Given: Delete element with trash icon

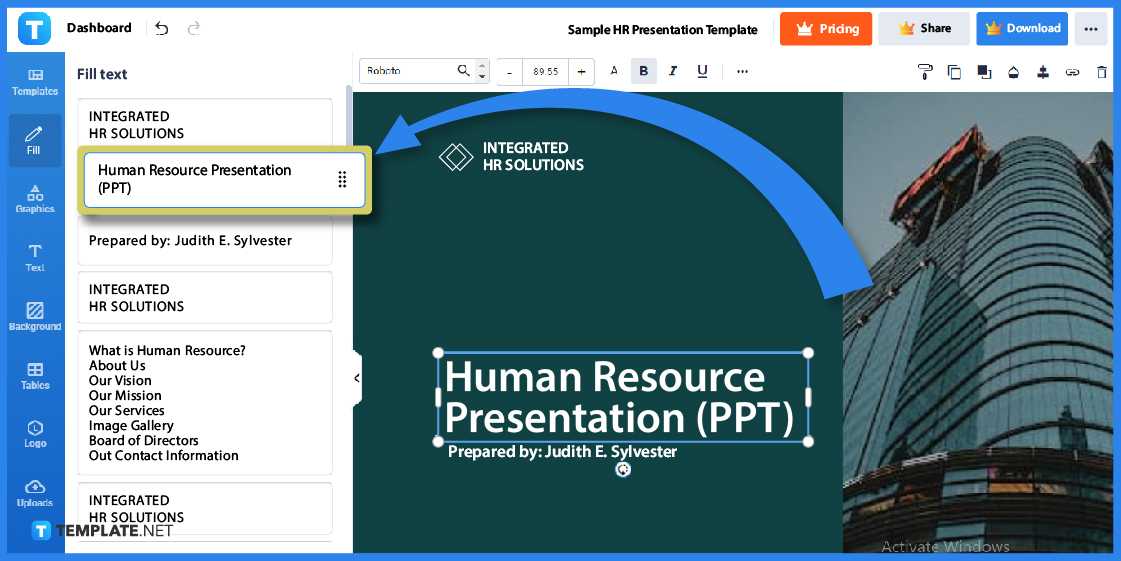Looking at the screenshot, I should tap(1102, 72).
